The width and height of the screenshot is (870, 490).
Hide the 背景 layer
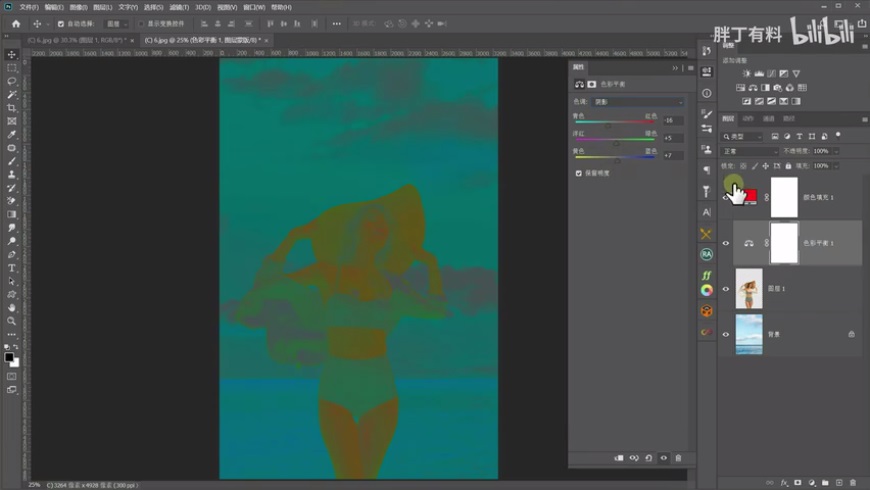(726, 334)
